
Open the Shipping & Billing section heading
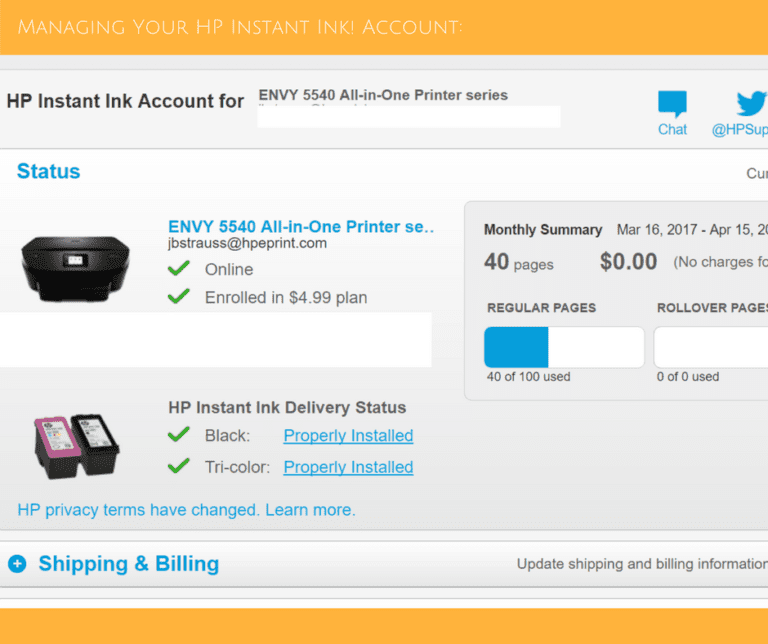pyautogui.click(x=128, y=564)
